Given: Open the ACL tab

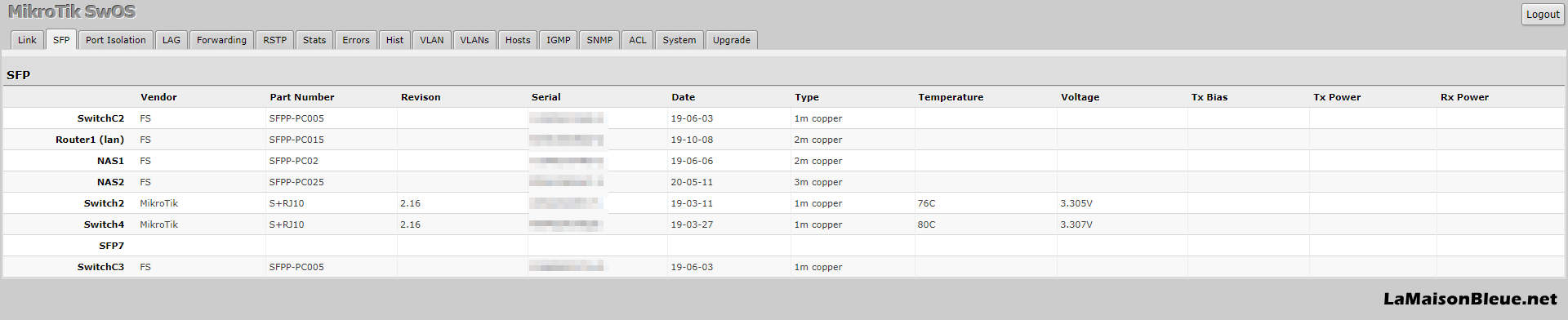Looking at the screenshot, I should [638, 40].
